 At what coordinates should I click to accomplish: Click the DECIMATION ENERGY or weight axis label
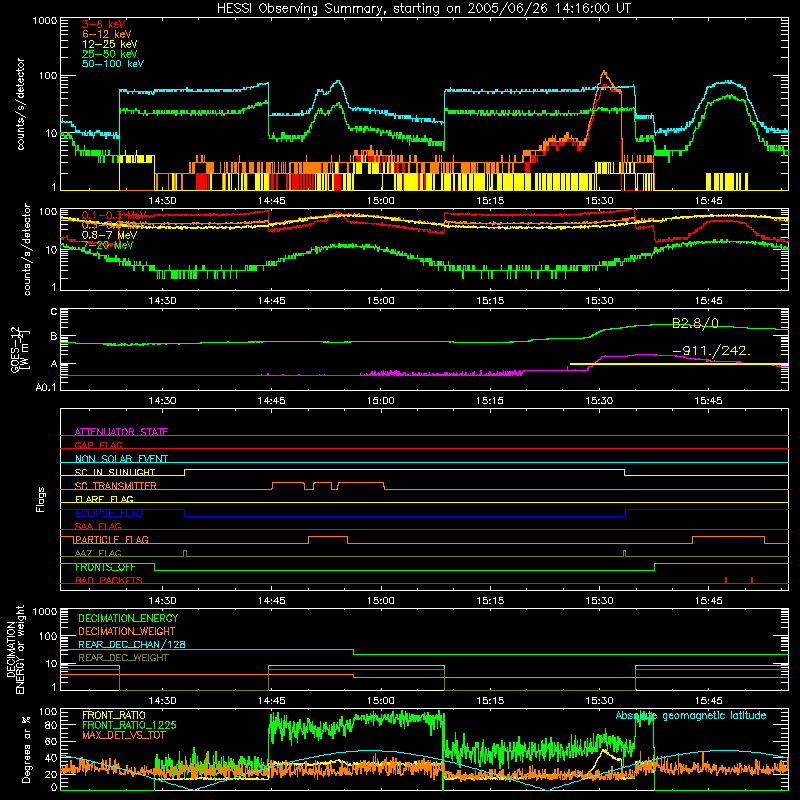tap(15, 650)
